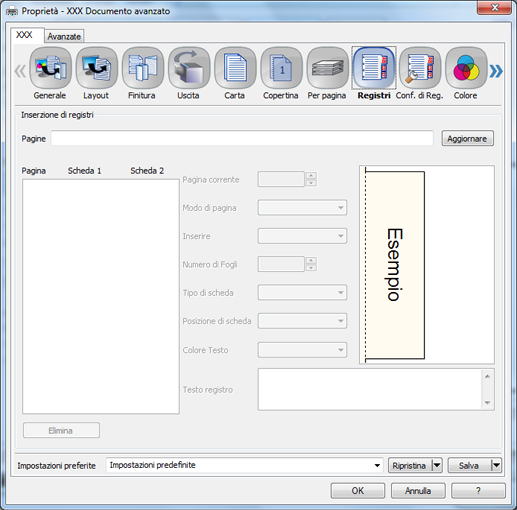Screen dimensions: 517x510
Task: Open the Per pagina icon
Action: point(327,68)
